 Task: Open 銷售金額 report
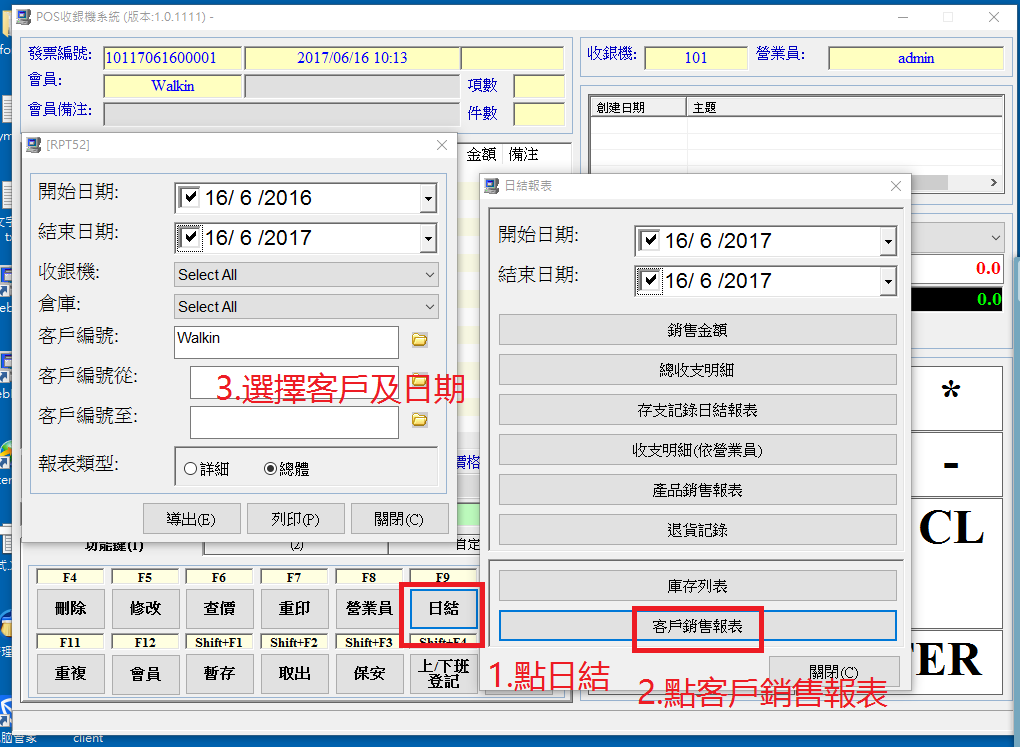coord(697,330)
